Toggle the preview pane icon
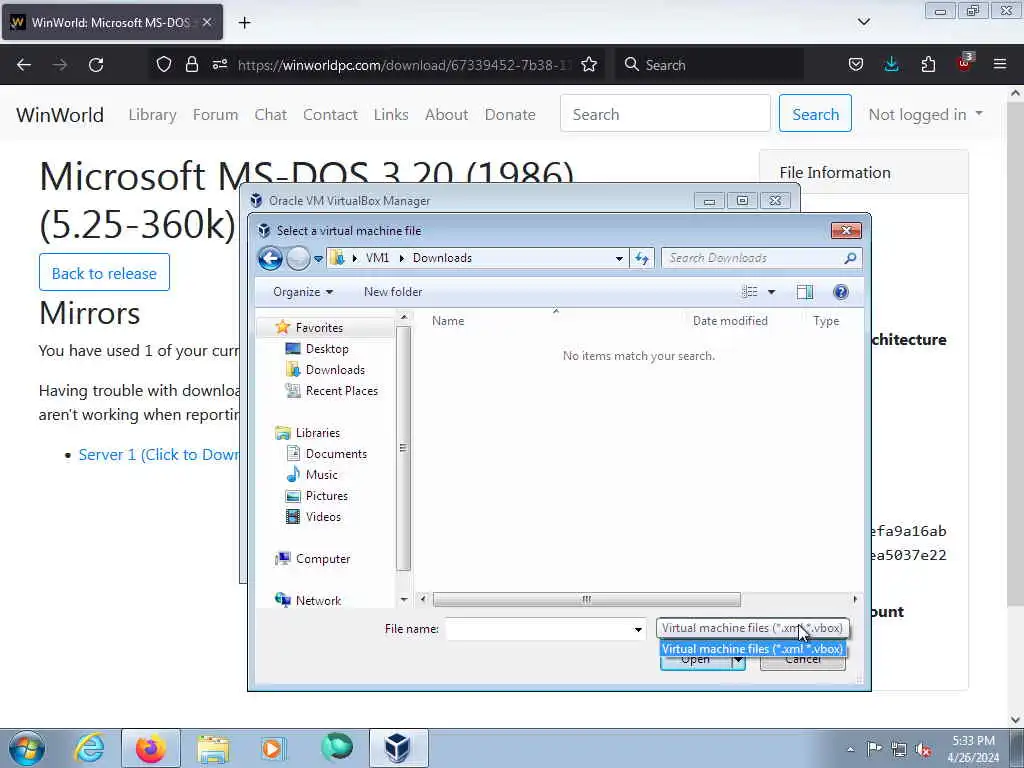1024x768 pixels. click(x=805, y=292)
